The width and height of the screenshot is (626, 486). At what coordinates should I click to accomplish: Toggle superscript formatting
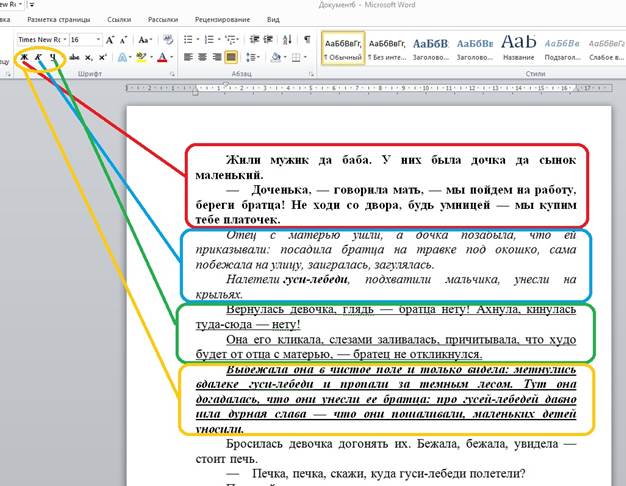click(x=103, y=58)
